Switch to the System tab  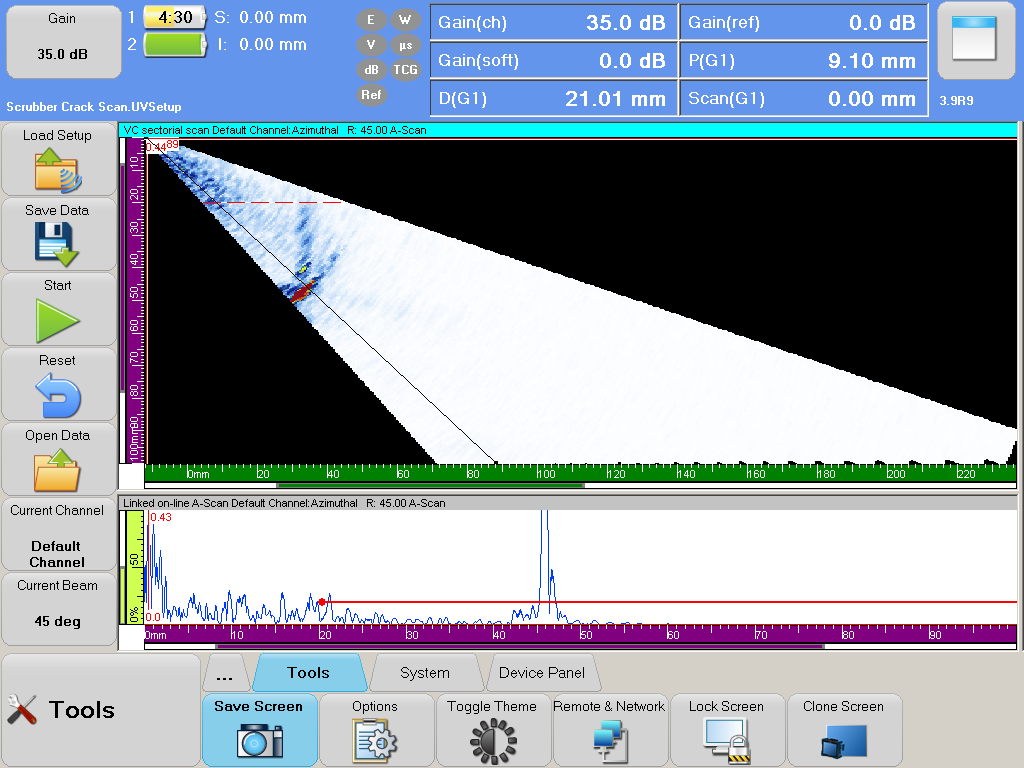(x=425, y=673)
